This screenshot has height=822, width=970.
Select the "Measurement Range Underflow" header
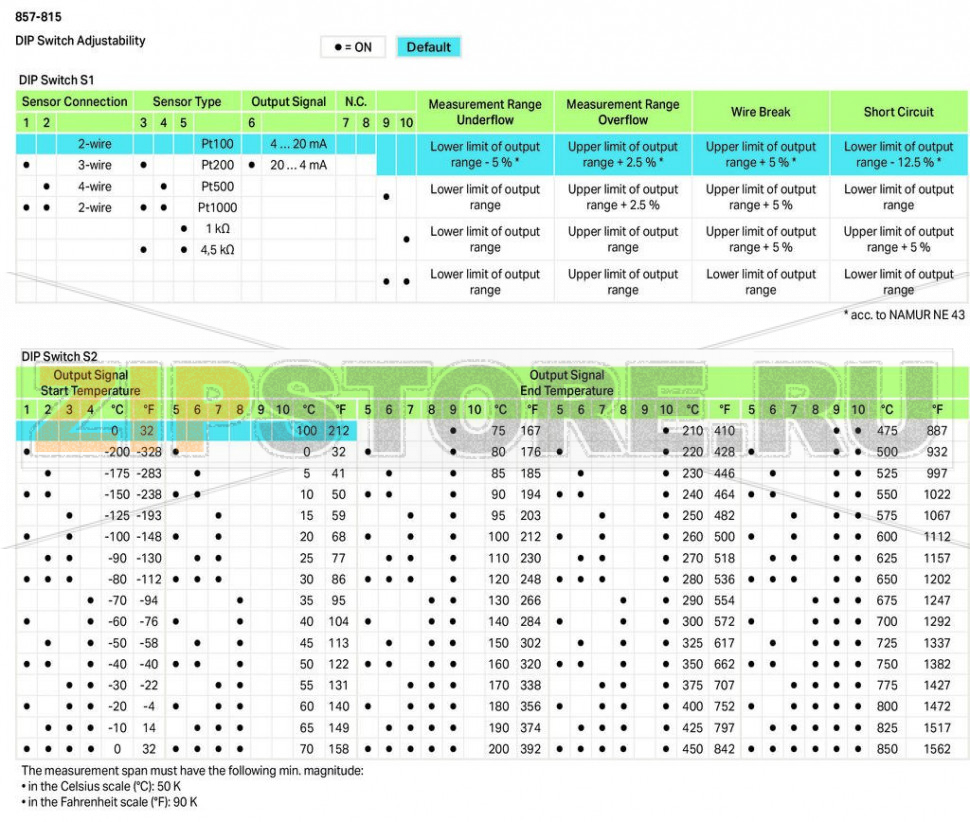[485, 112]
